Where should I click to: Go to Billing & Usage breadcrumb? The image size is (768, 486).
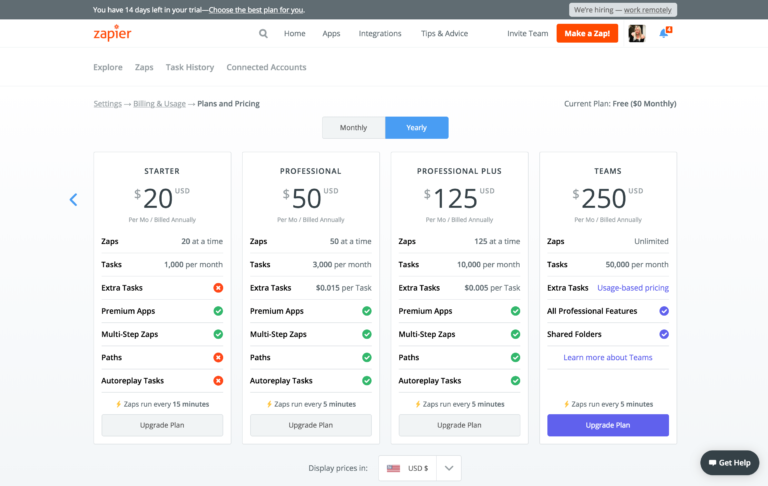[159, 103]
